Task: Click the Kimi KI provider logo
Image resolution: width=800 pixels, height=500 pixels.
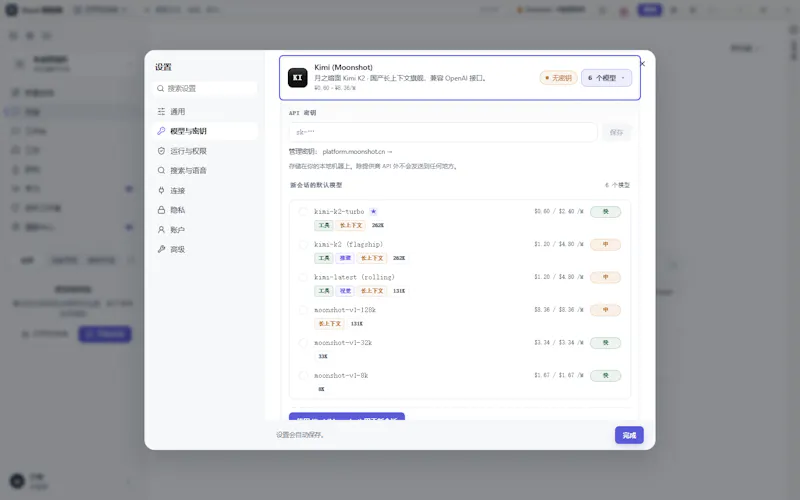Action: (x=297, y=78)
